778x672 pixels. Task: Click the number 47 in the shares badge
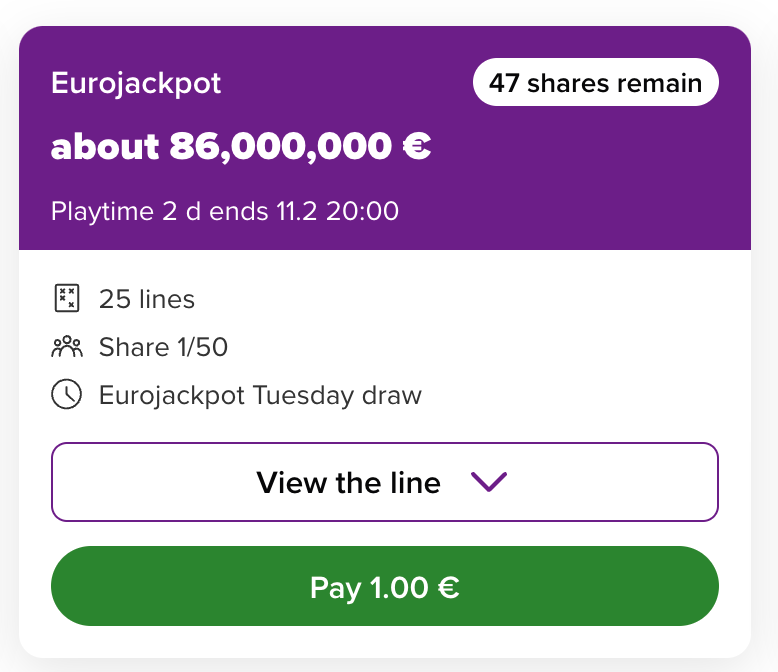coord(504,83)
